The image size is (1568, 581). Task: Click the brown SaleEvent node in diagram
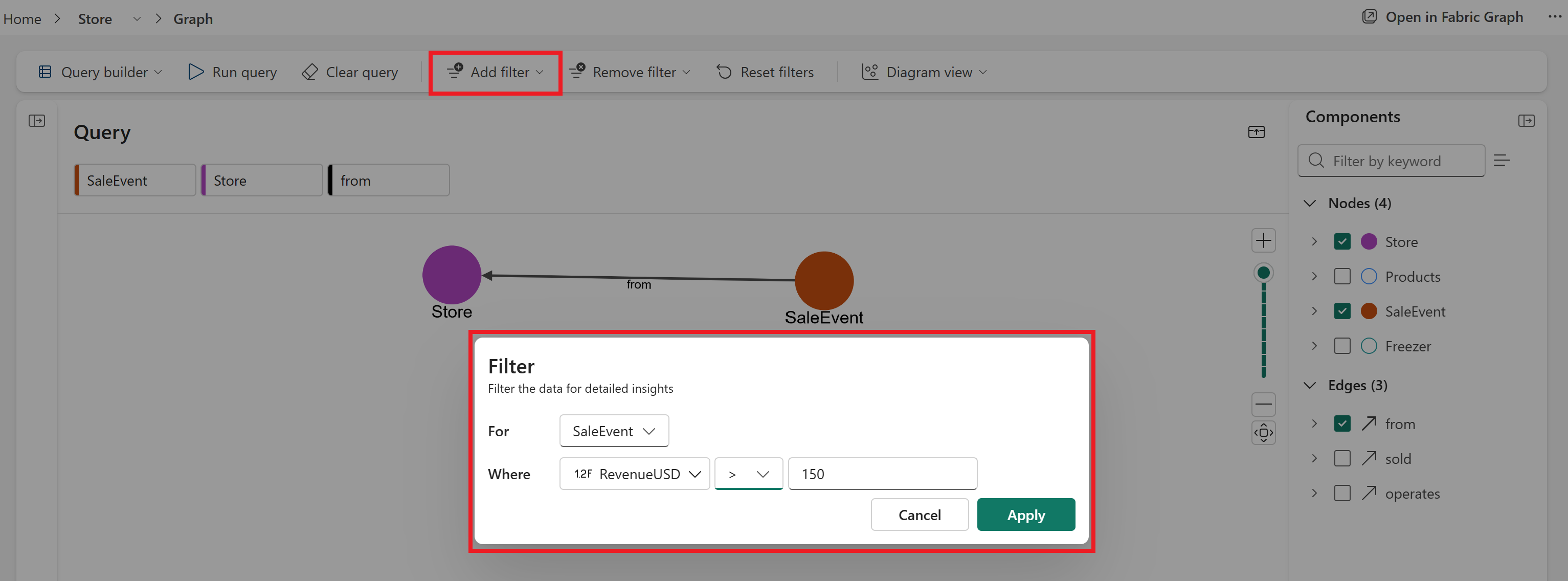(824, 281)
